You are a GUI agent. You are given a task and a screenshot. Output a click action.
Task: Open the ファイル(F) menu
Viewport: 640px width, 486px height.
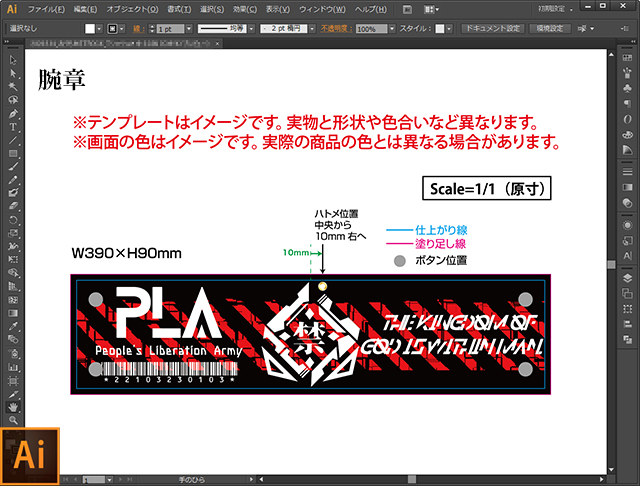click(x=46, y=9)
